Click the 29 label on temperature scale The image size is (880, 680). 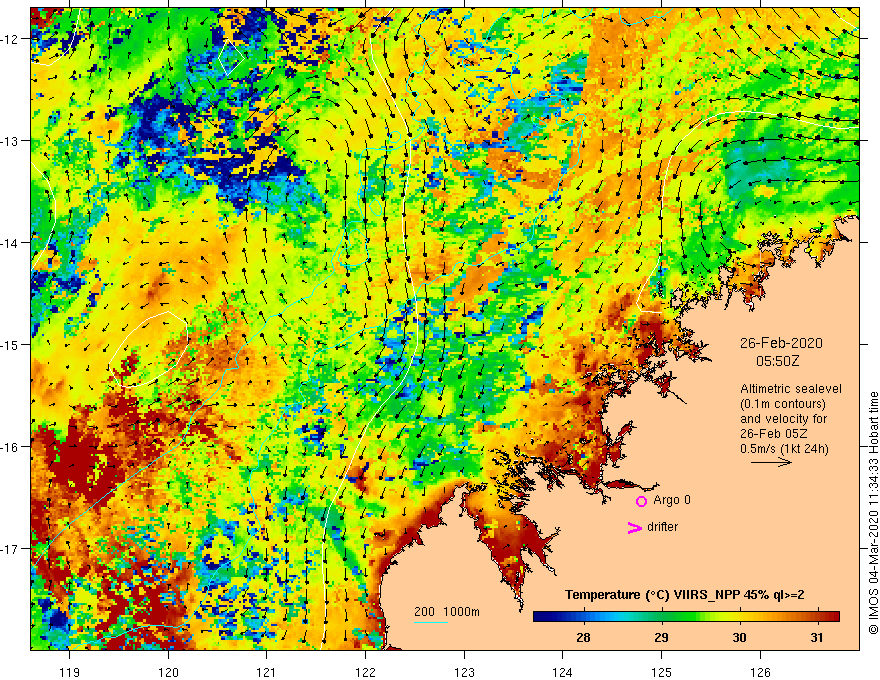pos(661,637)
